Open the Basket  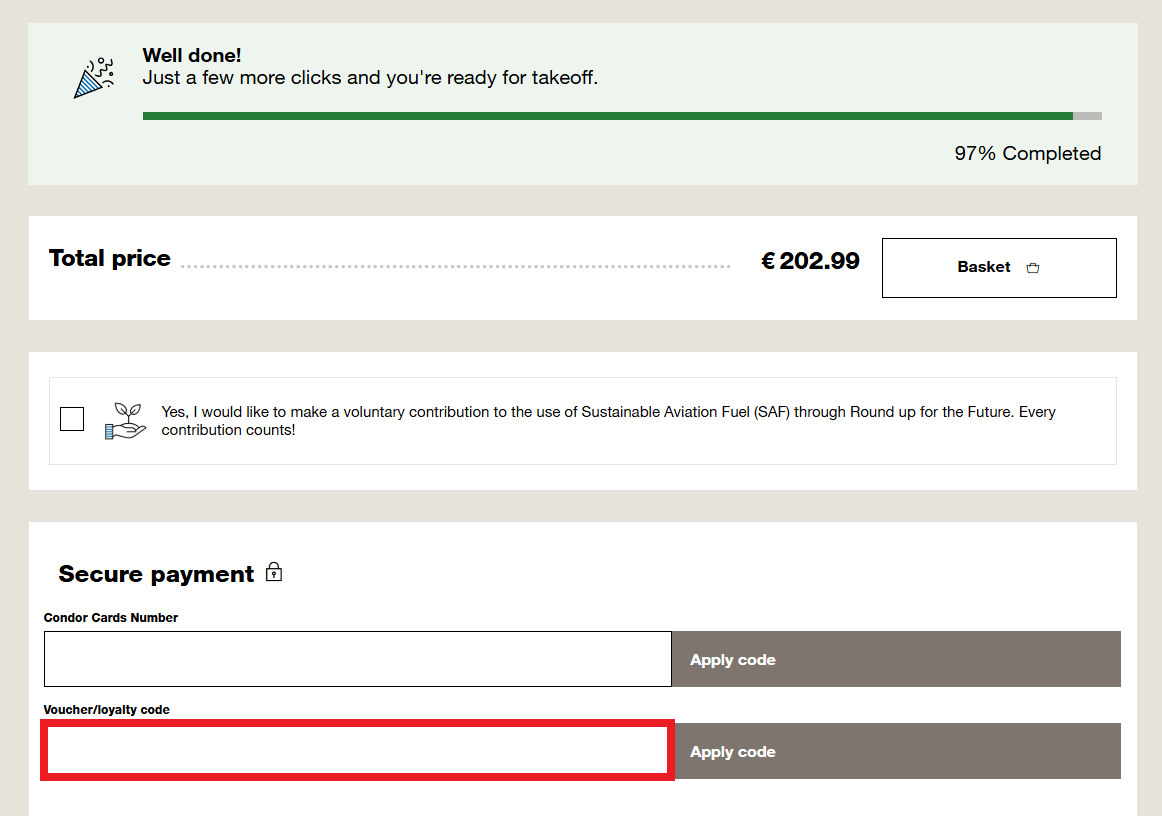pos(998,267)
